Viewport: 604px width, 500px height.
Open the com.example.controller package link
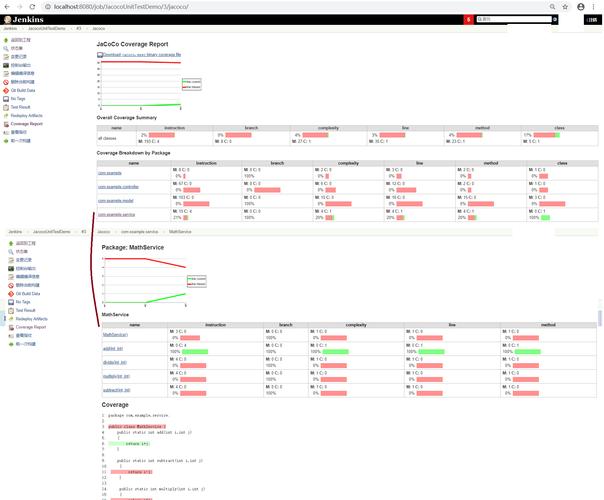pos(118,187)
